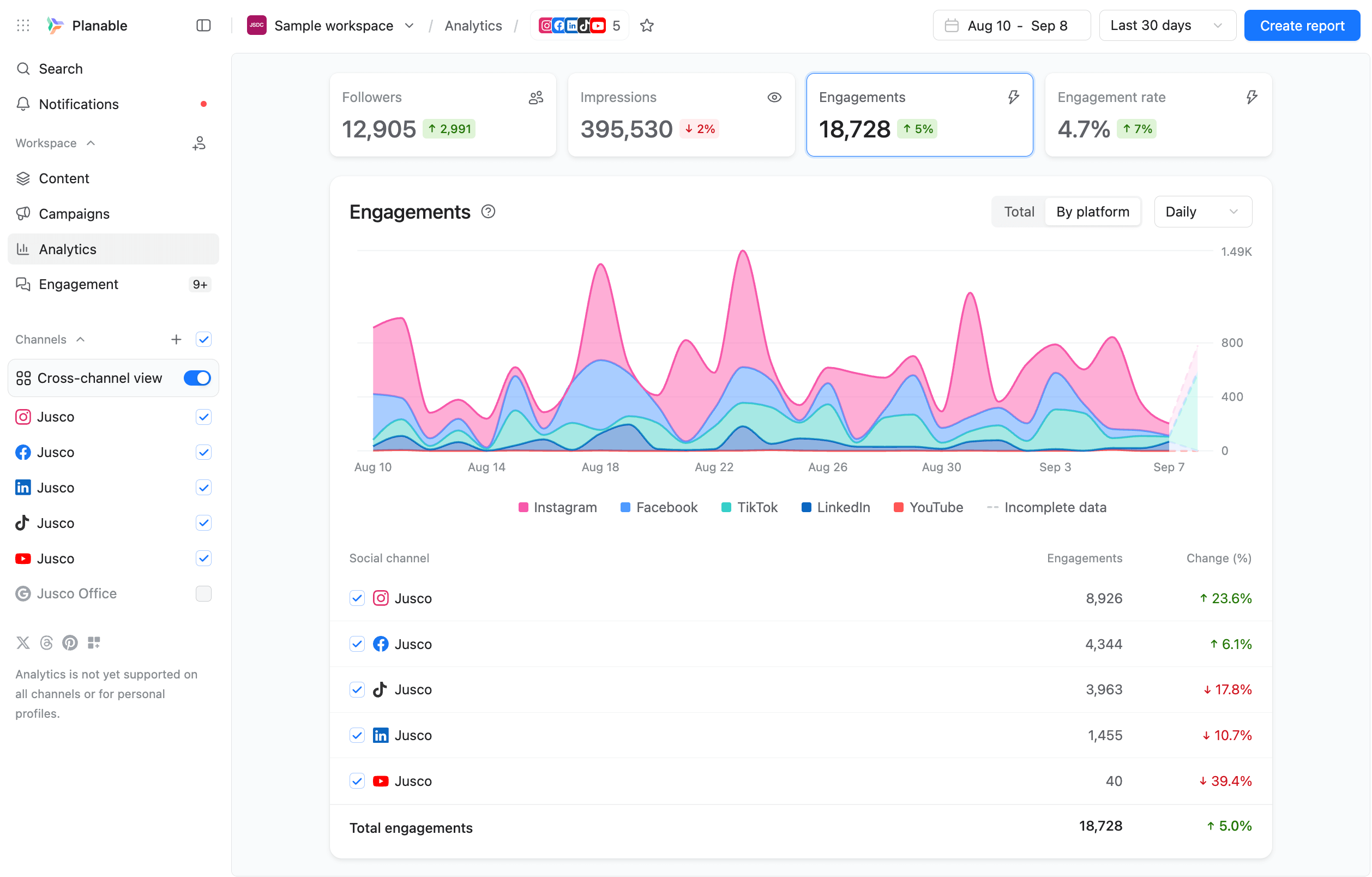Enable the Jusco Office channel checkbox

(x=203, y=593)
